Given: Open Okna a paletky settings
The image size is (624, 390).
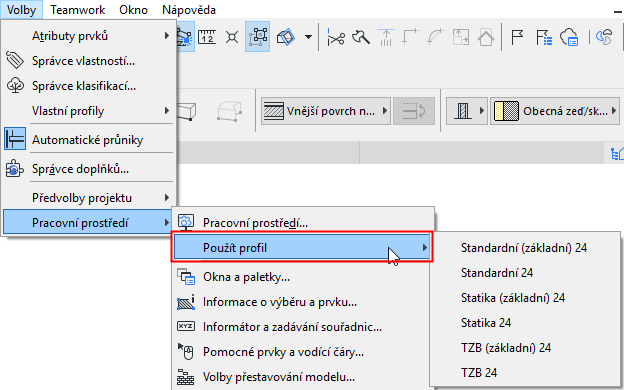Looking at the screenshot, I should (x=302, y=277).
